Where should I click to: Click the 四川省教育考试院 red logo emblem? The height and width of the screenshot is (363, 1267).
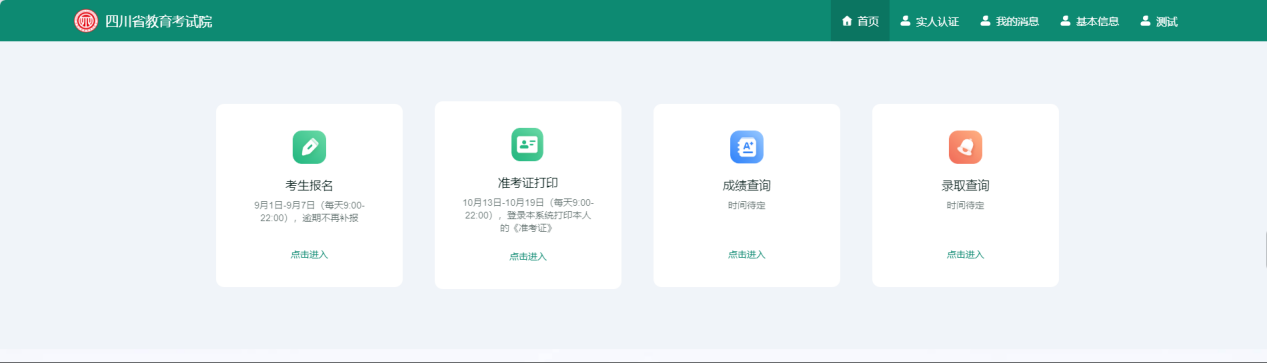coord(86,21)
